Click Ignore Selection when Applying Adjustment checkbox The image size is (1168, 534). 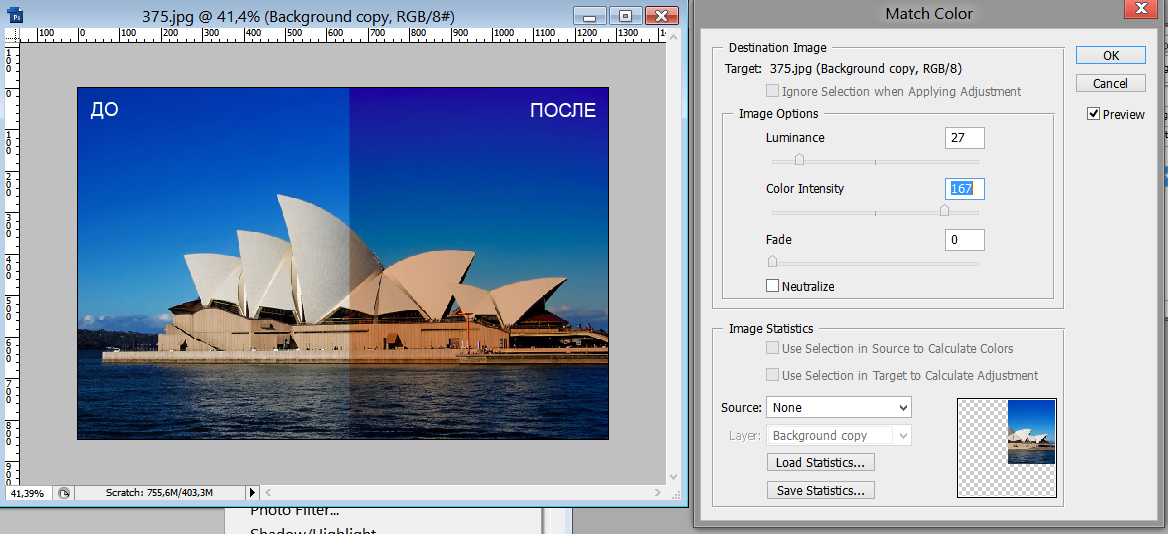772,92
